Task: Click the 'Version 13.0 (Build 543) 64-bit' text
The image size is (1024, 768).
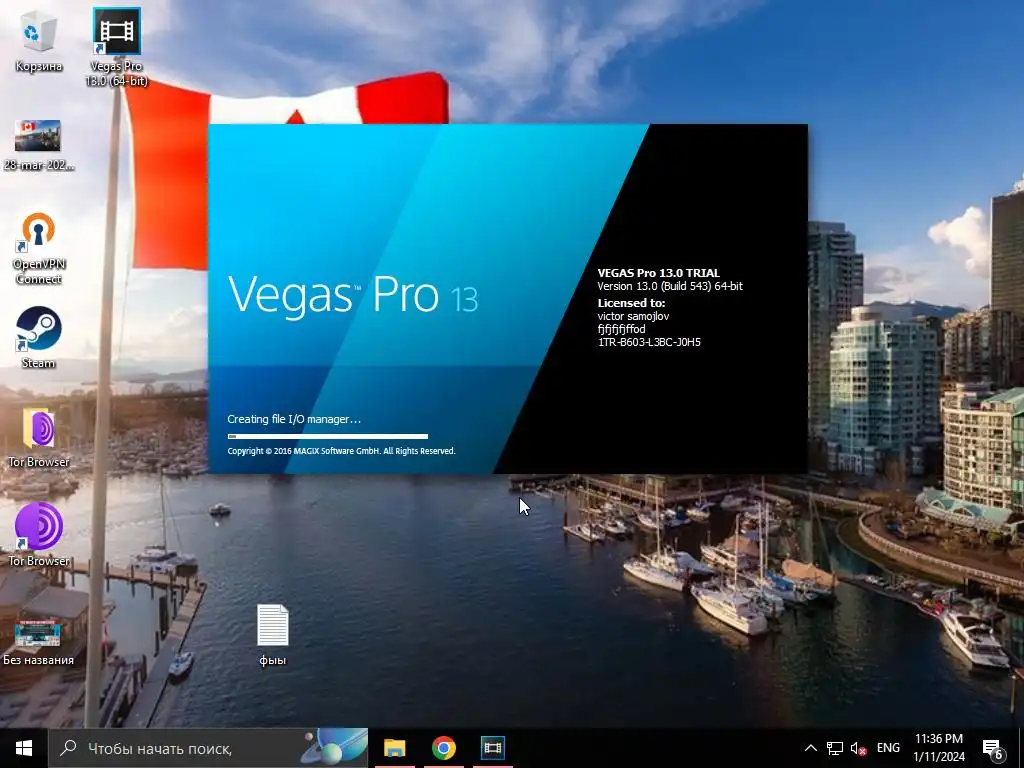Action: pos(670,286)
